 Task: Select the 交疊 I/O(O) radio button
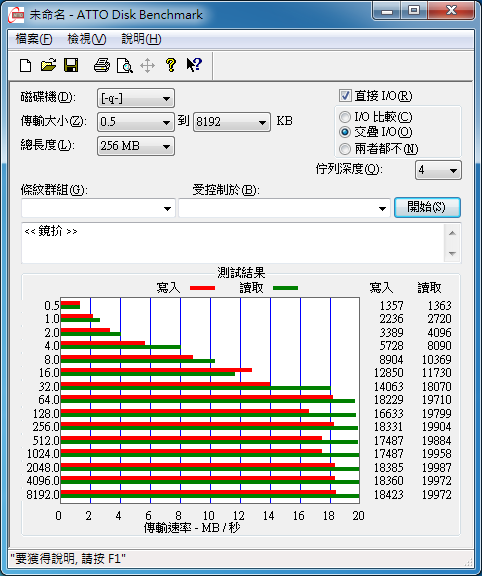345,132
